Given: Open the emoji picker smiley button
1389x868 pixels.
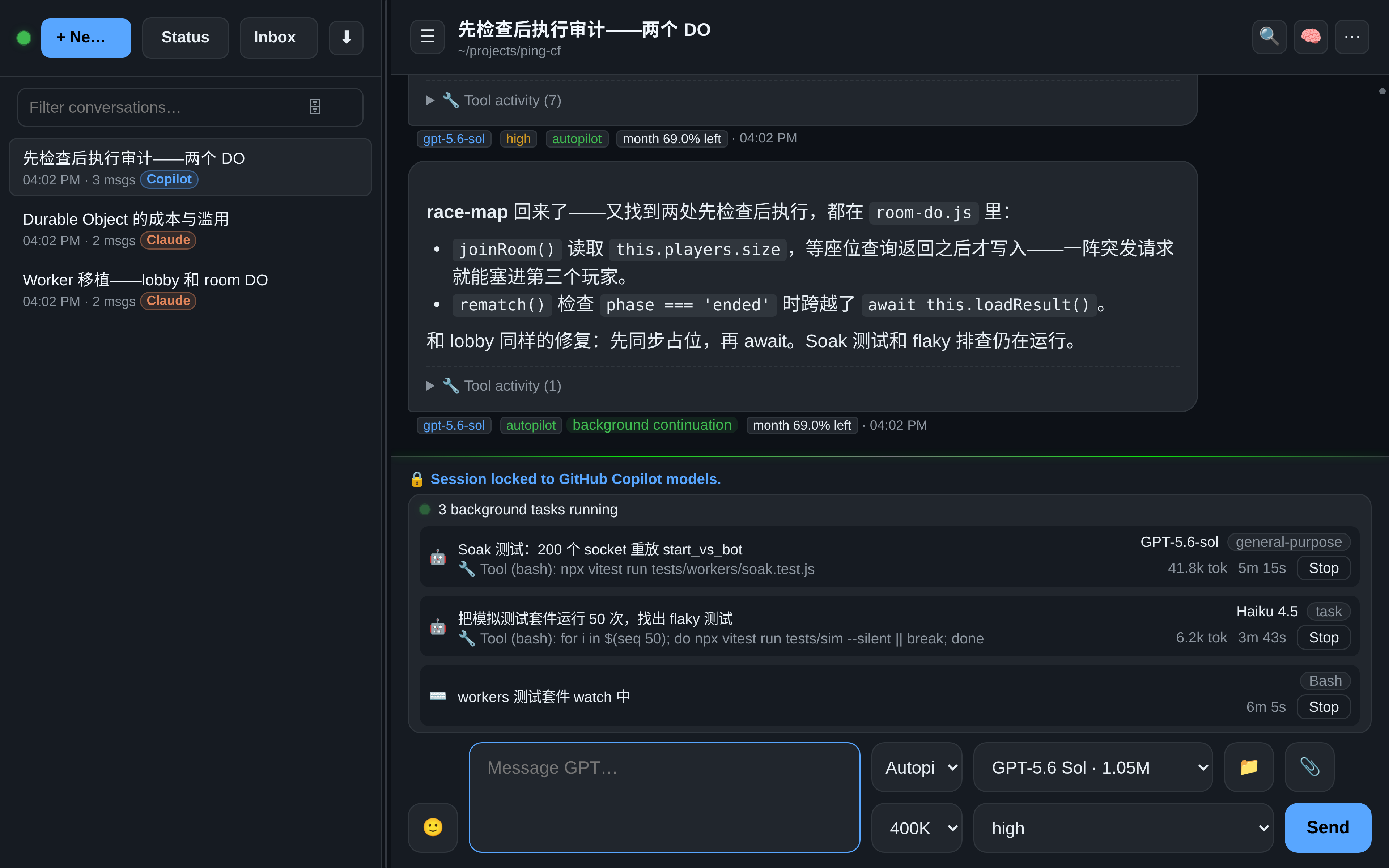Looking at the screenshot, I should tap(433, 827).
